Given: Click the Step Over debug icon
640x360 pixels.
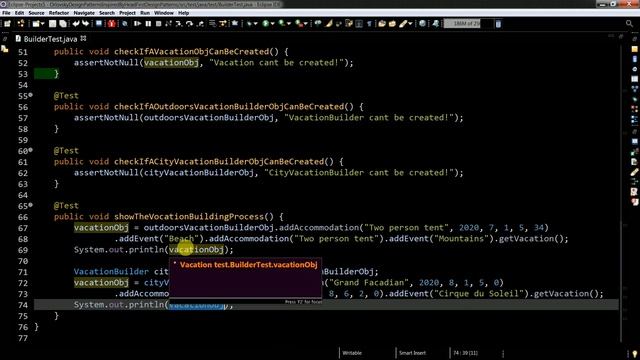Looking at the screenshot, I should pos(190,24).
